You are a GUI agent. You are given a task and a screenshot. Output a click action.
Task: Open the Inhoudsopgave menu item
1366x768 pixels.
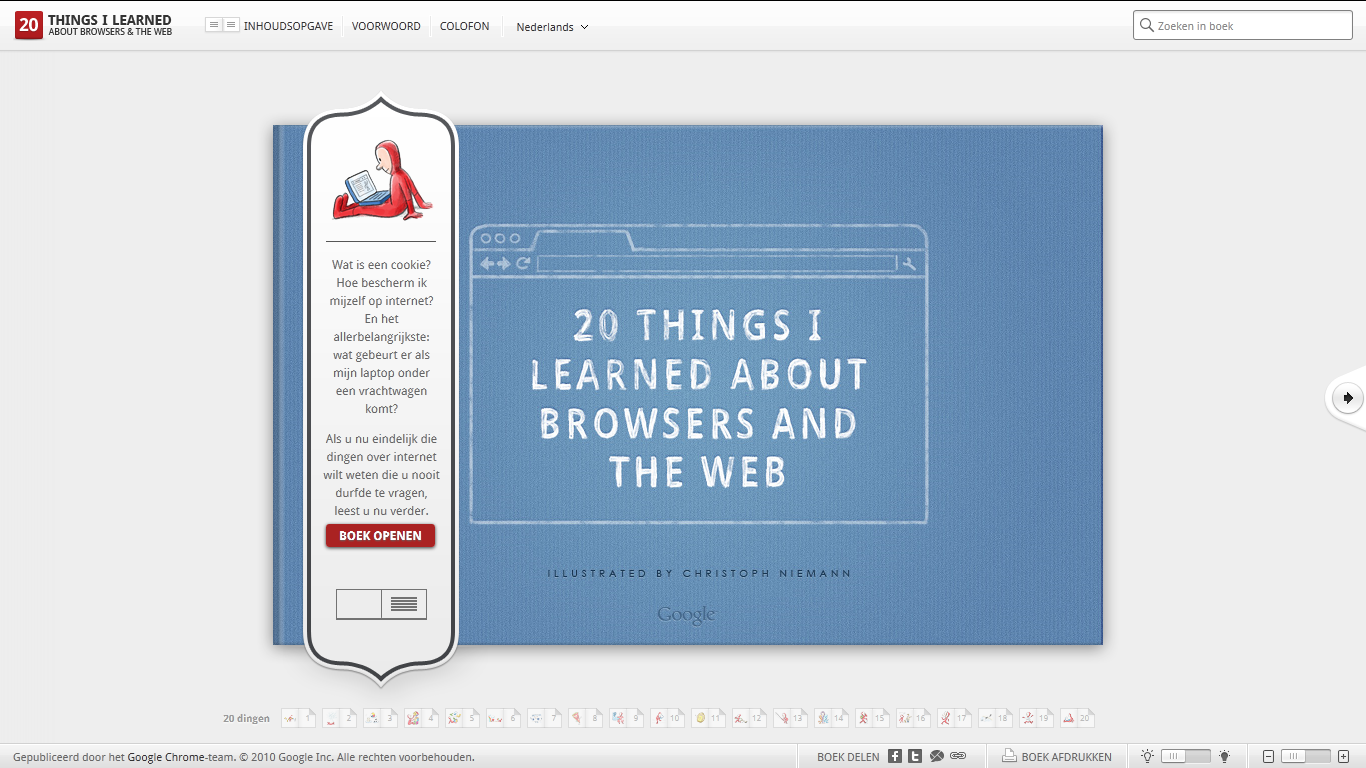pyautogui.click(x=288, y=26)
